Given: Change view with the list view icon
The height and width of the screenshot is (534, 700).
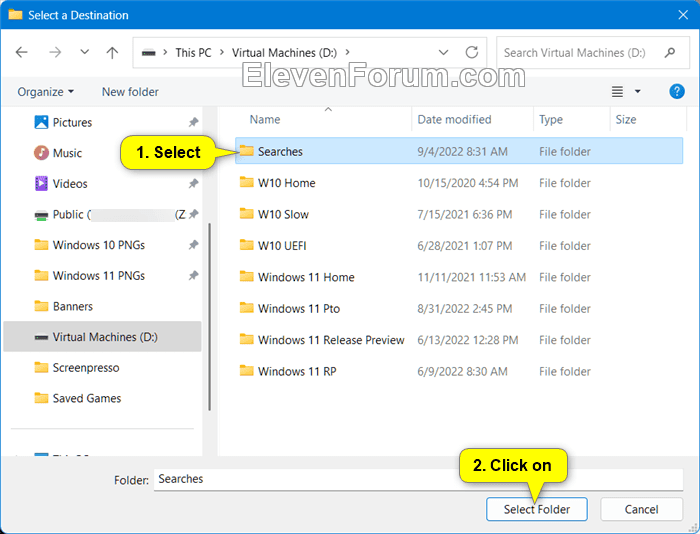Looking at the screenshot, I should pos(617,92).
